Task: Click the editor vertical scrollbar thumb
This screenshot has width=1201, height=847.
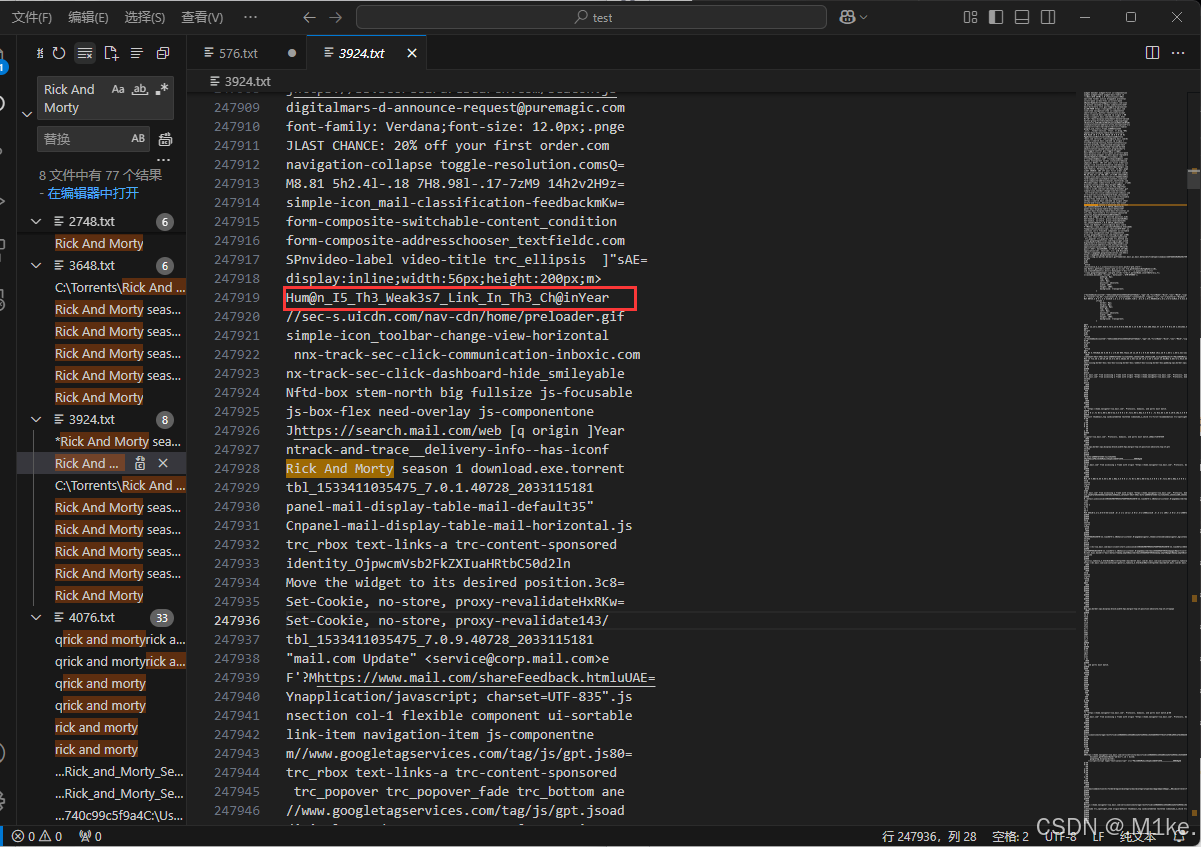Action: pos(1193,179)
